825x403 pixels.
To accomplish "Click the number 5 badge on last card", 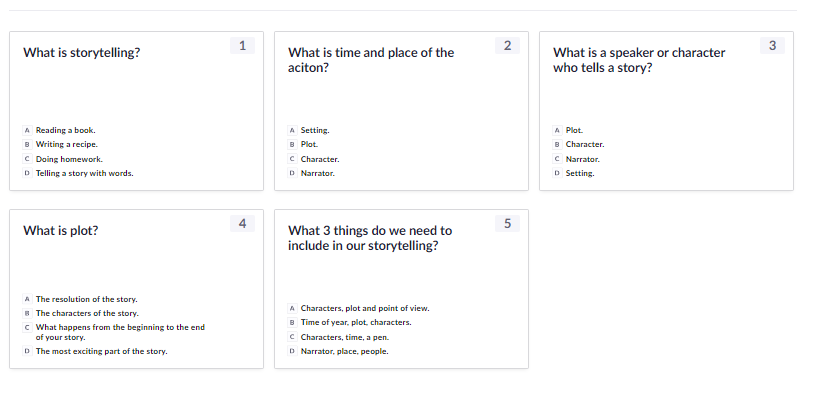I will click(508, 224).
